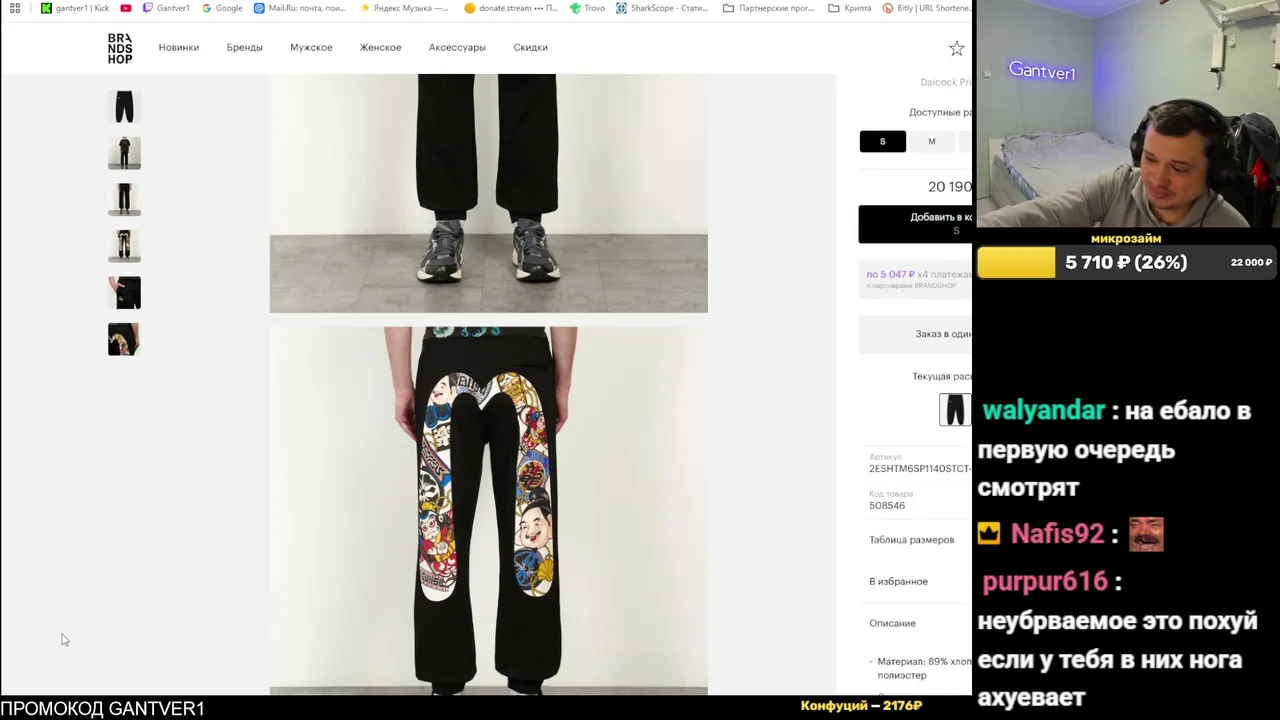This screenshot has height=720, width=1280.
Task: Open the SharkScope bookmark
Action: (x=662, y=8)
